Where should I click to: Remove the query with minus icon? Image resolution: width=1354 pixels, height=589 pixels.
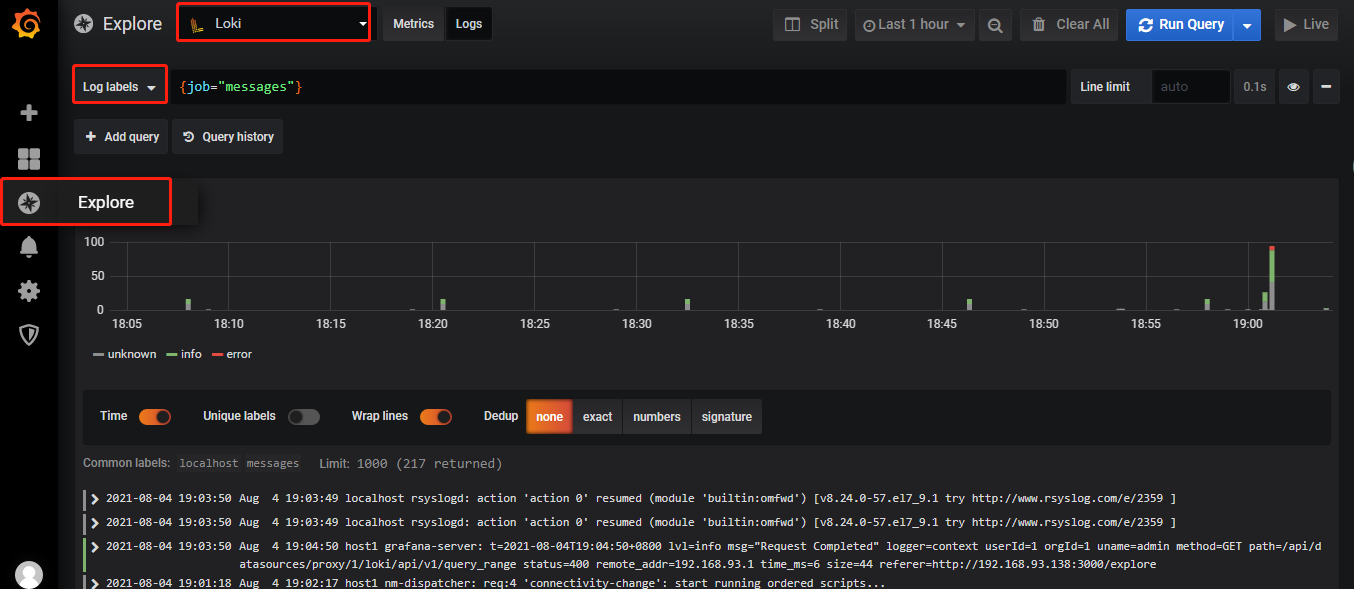(x=1326, y=87)
